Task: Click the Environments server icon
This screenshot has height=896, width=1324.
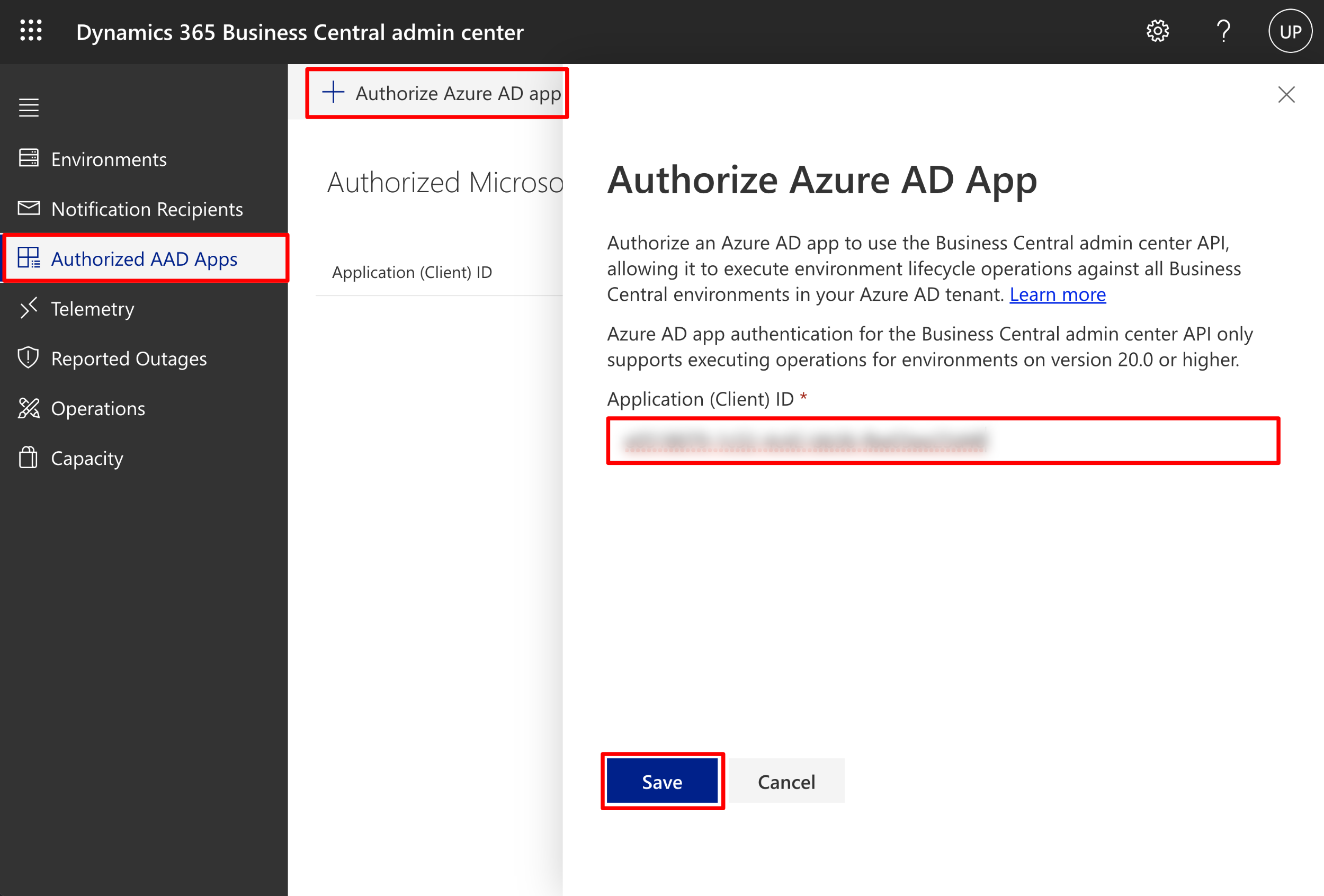Action: 29,158
